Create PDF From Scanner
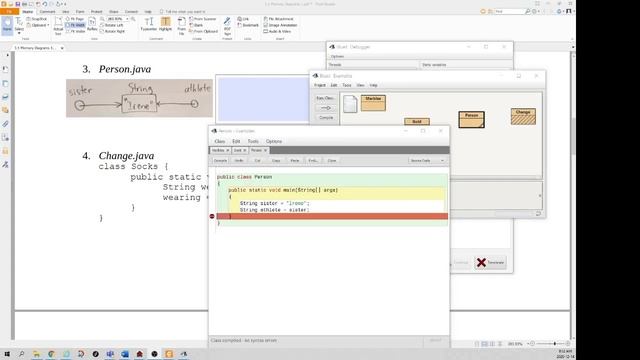The image size is (640, 360). pyautogui.click(x=203, y=19)
